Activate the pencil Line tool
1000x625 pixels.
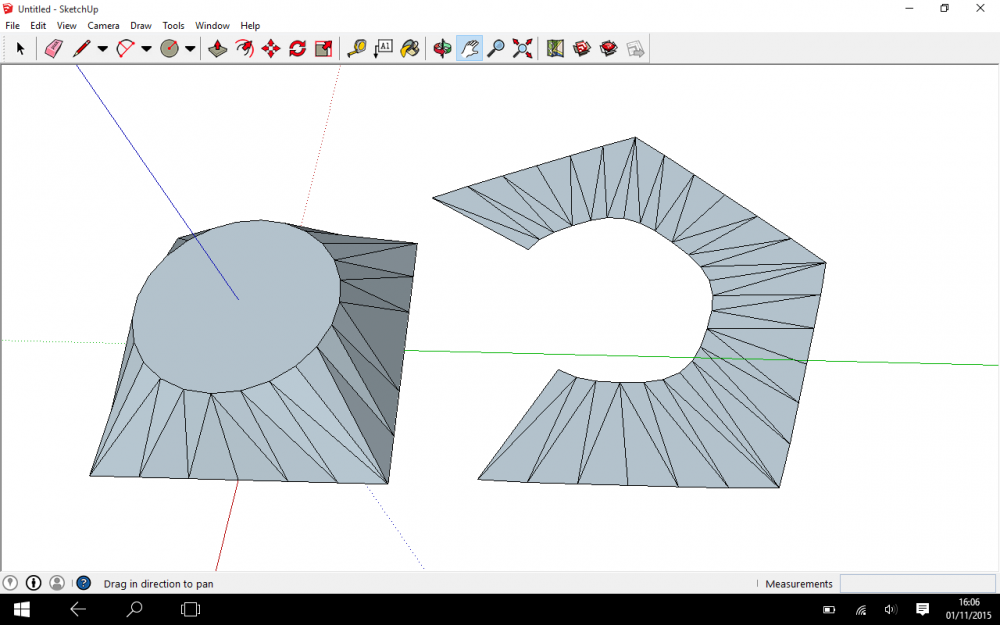(82, 48)
